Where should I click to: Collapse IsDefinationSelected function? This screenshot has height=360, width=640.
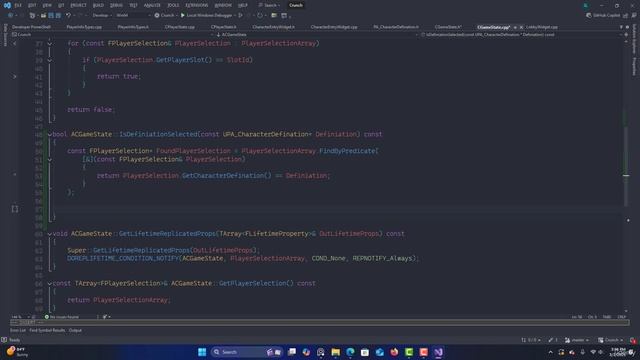(x=49, y=134)
